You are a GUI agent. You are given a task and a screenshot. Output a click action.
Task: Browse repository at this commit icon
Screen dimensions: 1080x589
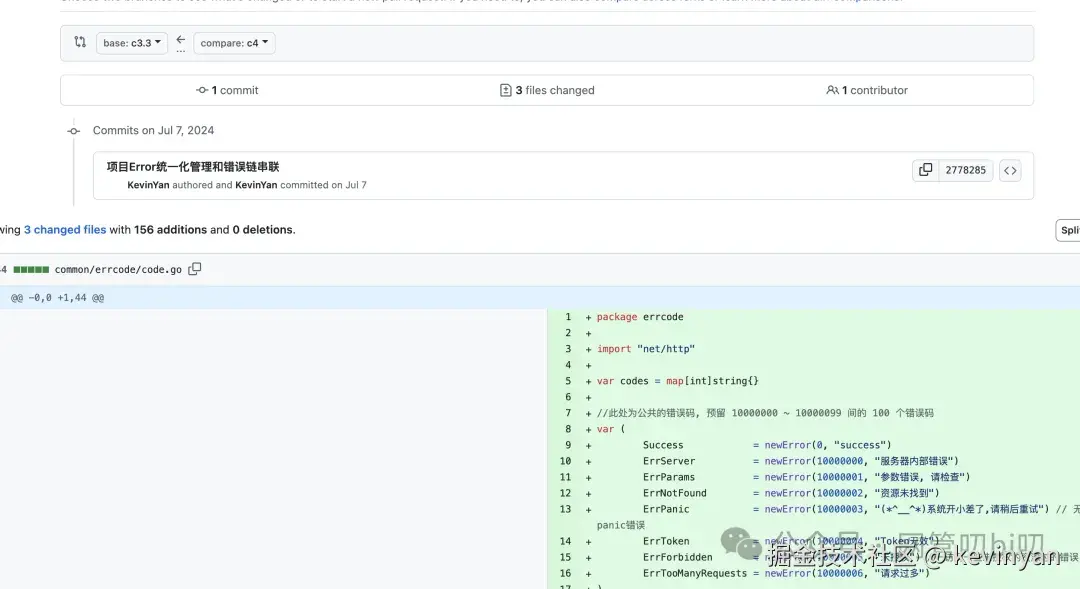(1010, 170)
